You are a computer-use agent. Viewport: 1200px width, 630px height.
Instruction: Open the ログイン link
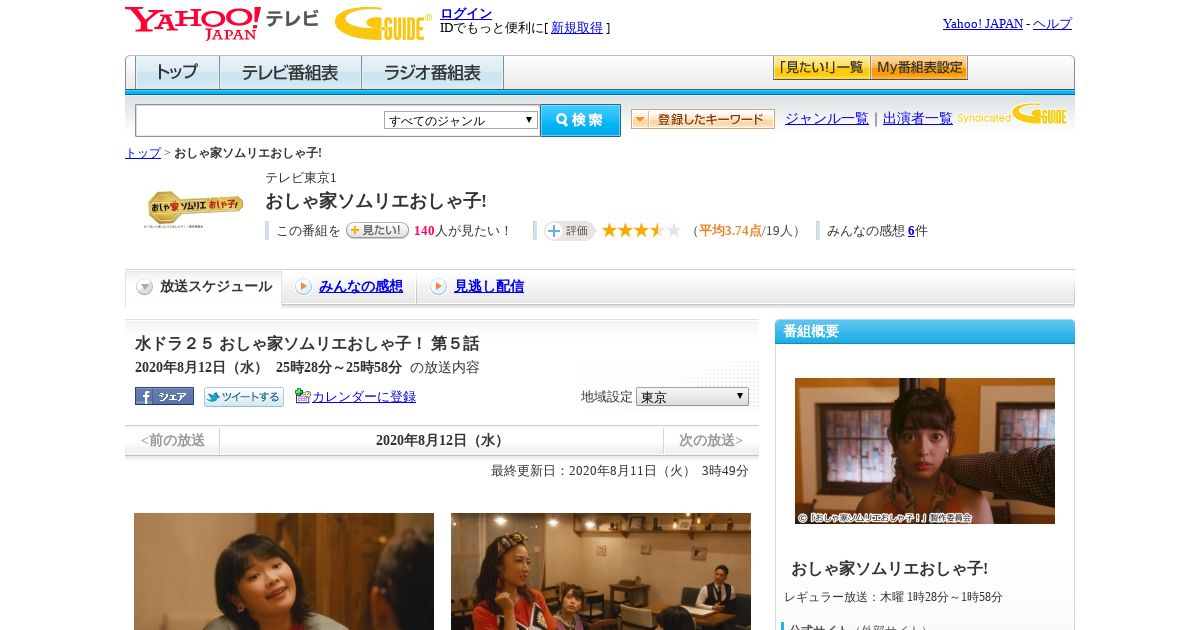[x=466, y=13]
